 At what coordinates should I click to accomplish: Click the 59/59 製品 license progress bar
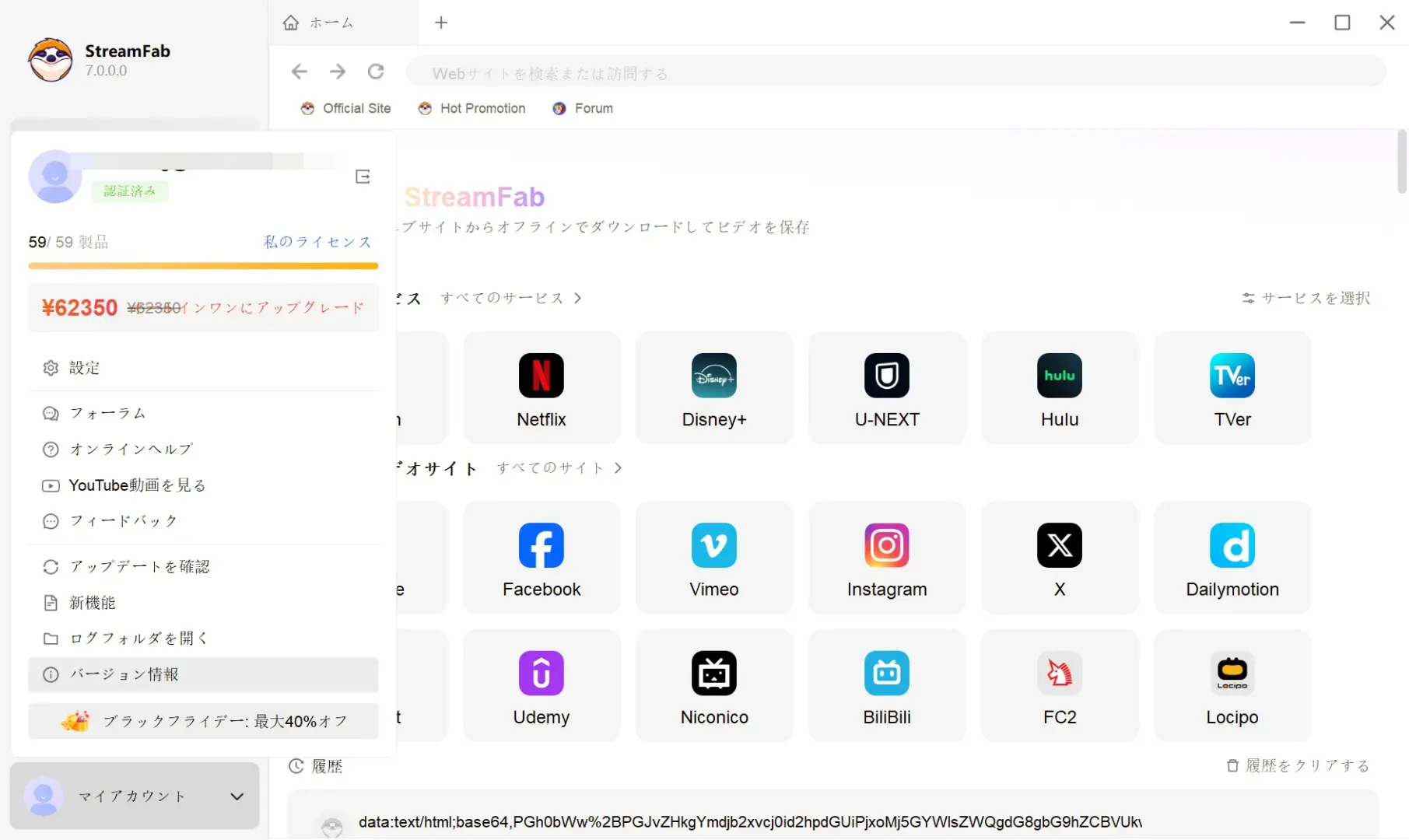[x=203, y=266]
